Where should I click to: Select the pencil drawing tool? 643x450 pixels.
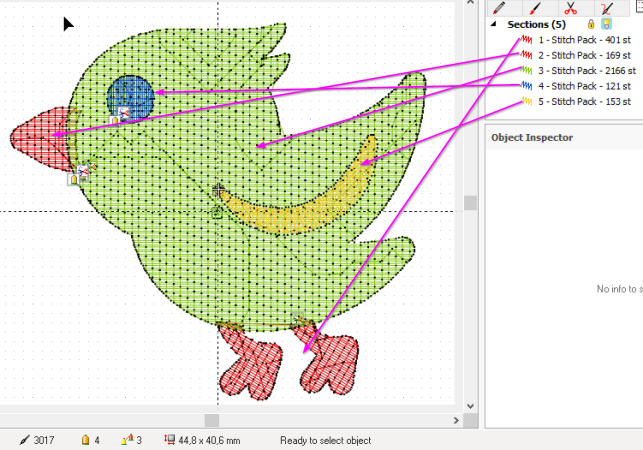(x=499, y=7)
